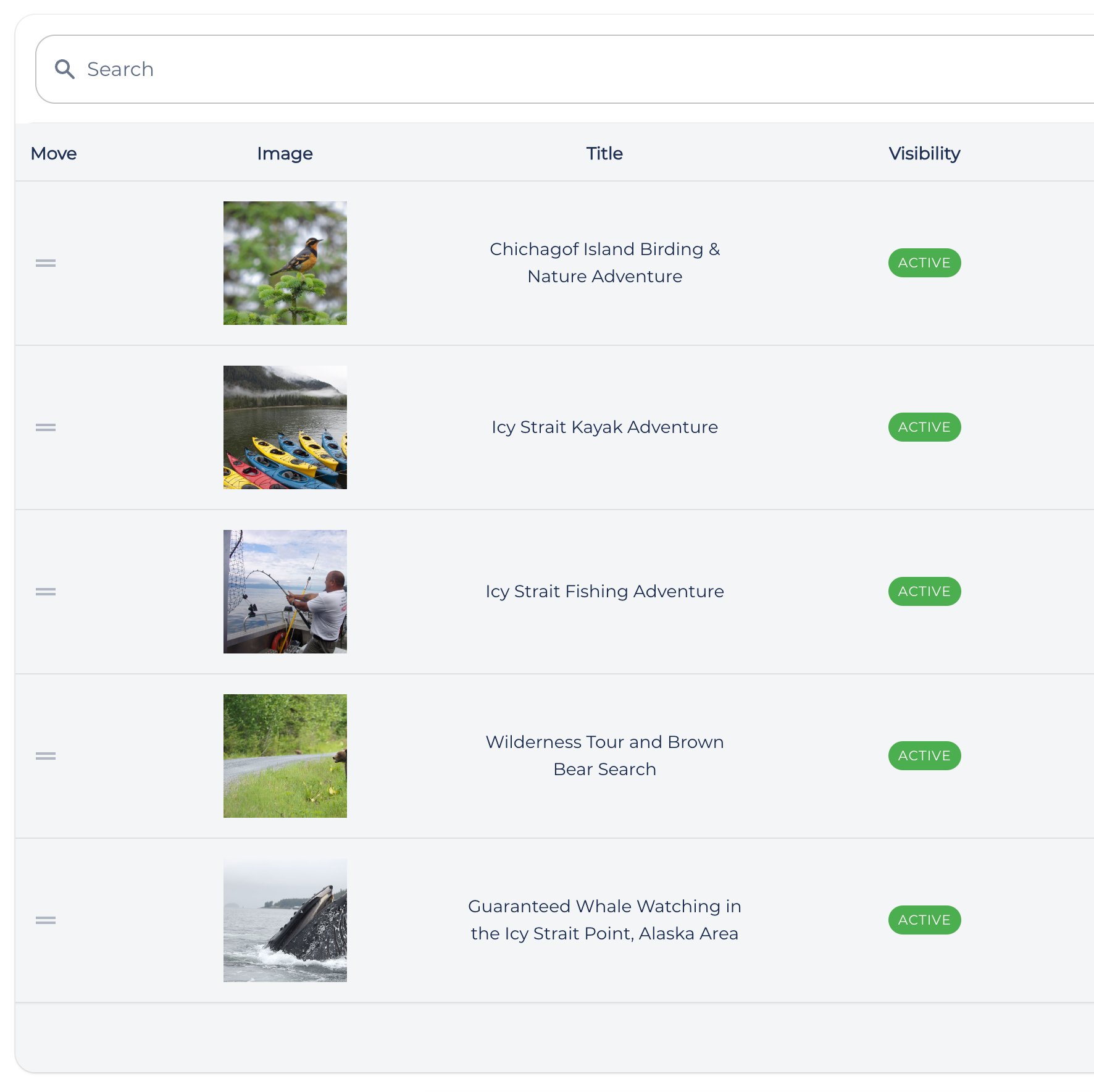Toggle ACTIVE badge for Icy Strait Kayak Adventure
The width and height of the screenshot is (1094, 1092).
924,427
